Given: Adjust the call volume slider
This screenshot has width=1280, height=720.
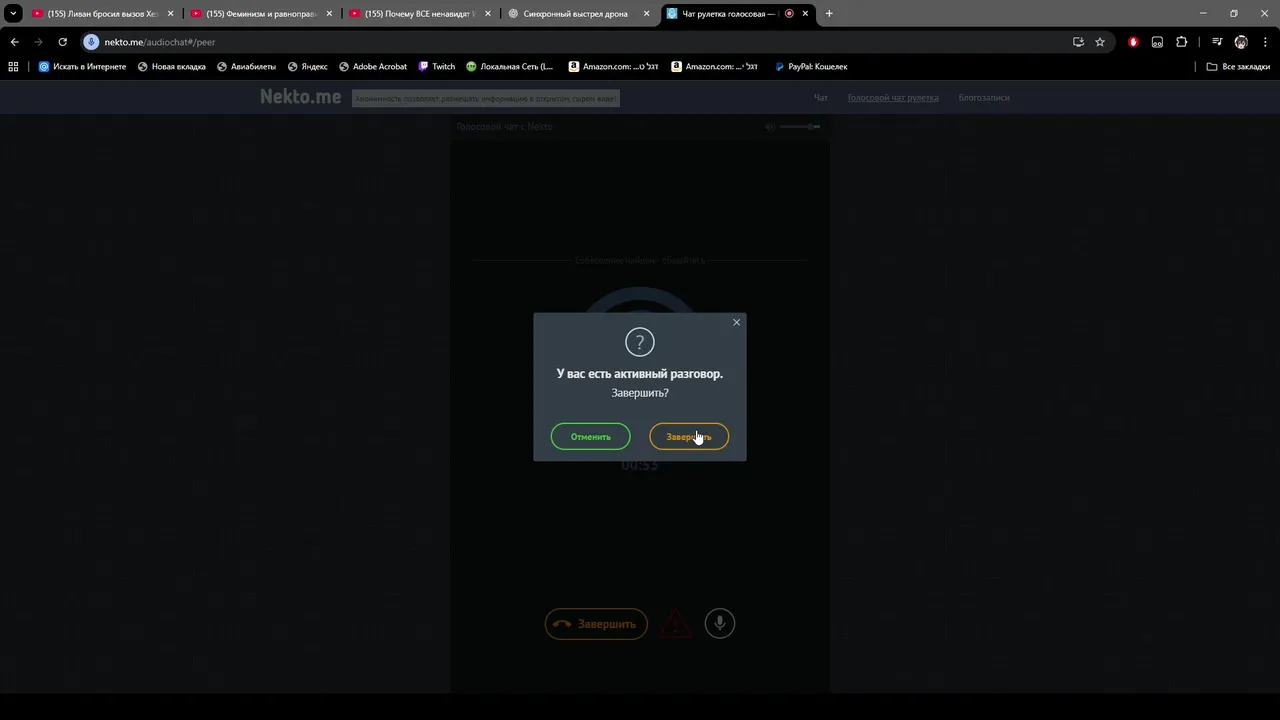Looking at the screenshot, I should tap(800, 127).
